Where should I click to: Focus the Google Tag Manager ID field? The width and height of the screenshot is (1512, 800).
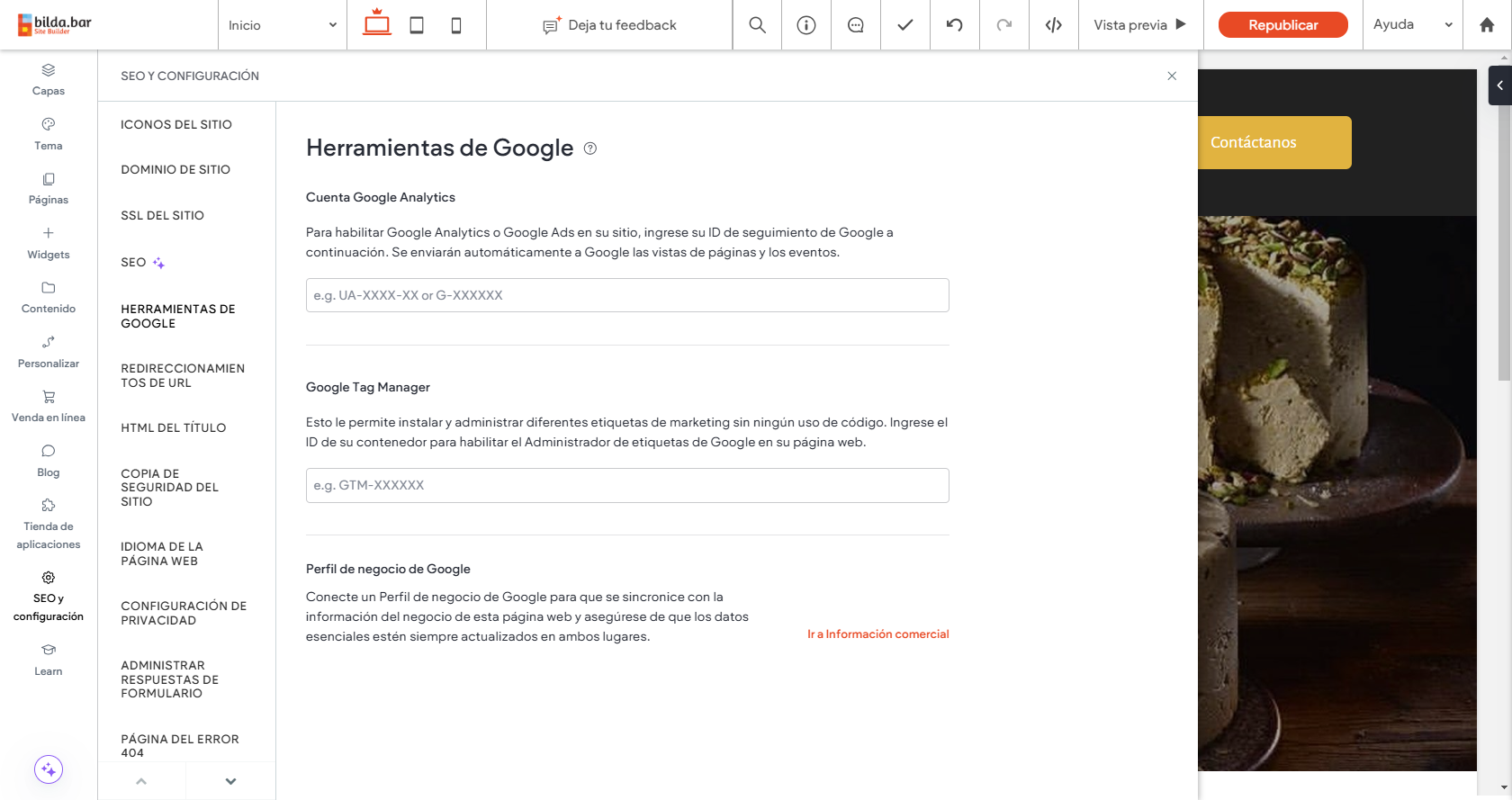point(627,485)
